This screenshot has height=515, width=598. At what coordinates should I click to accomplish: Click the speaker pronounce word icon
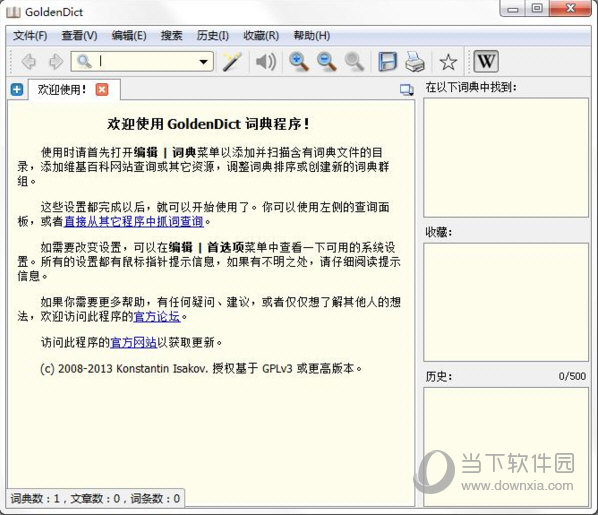(x=266, y=61)
